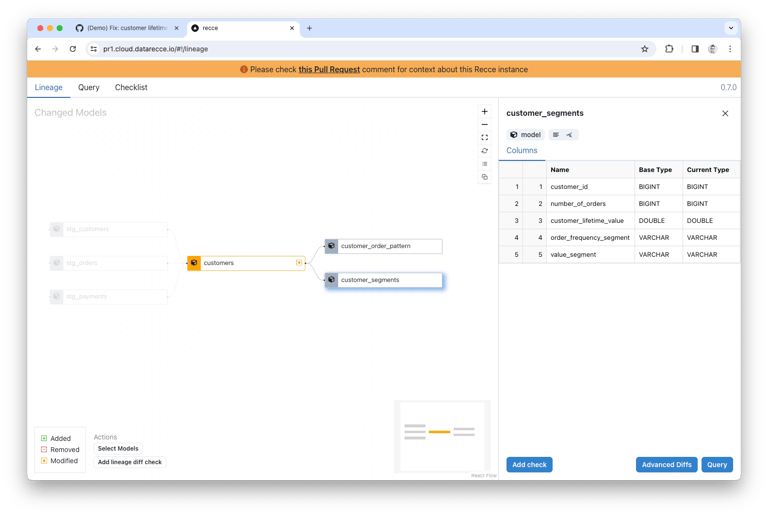Click the number_of_orders column row
Image resolution: width=768 pixels, height=516 pixels.
point(619,204)
